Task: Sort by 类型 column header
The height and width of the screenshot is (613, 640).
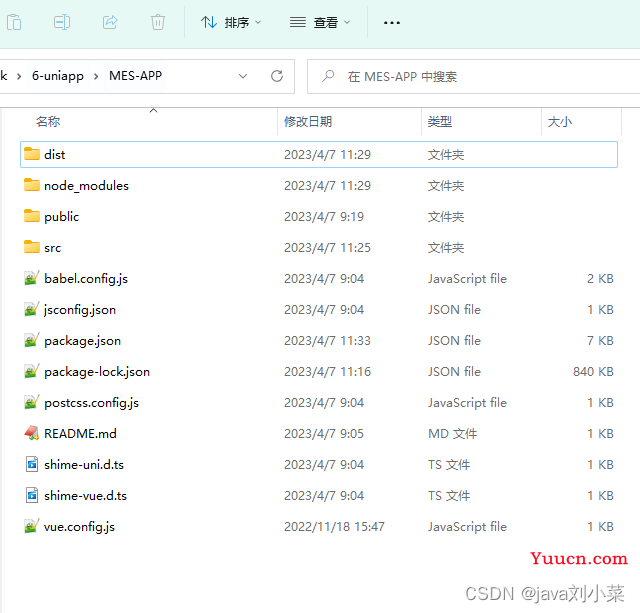Action: tap(440, 121)
